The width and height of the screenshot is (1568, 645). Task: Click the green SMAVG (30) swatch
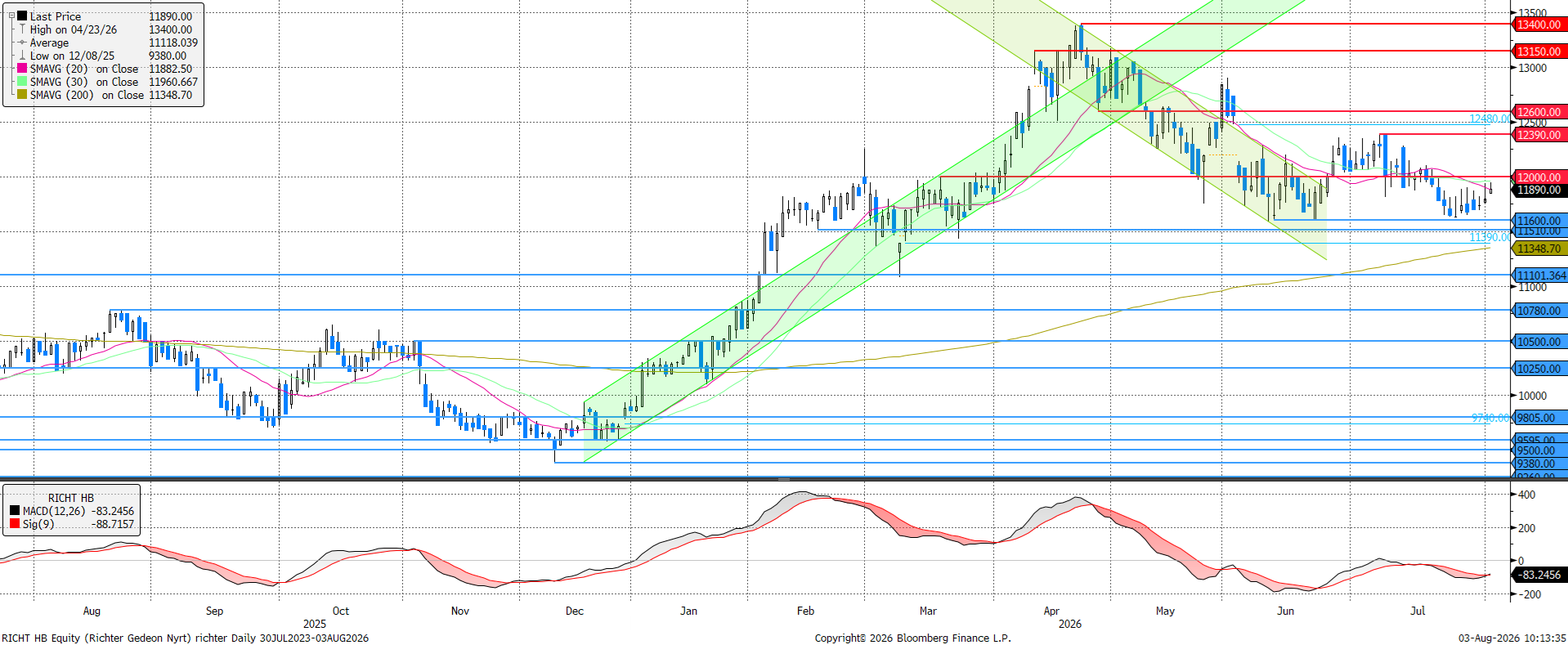[22, 82]
